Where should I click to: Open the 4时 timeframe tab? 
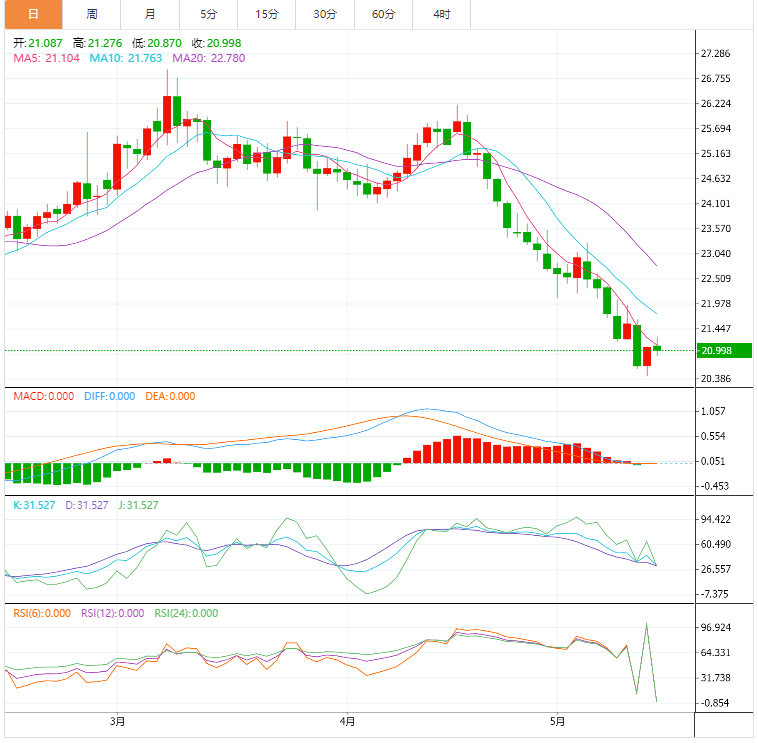click(x=441, y=15)
